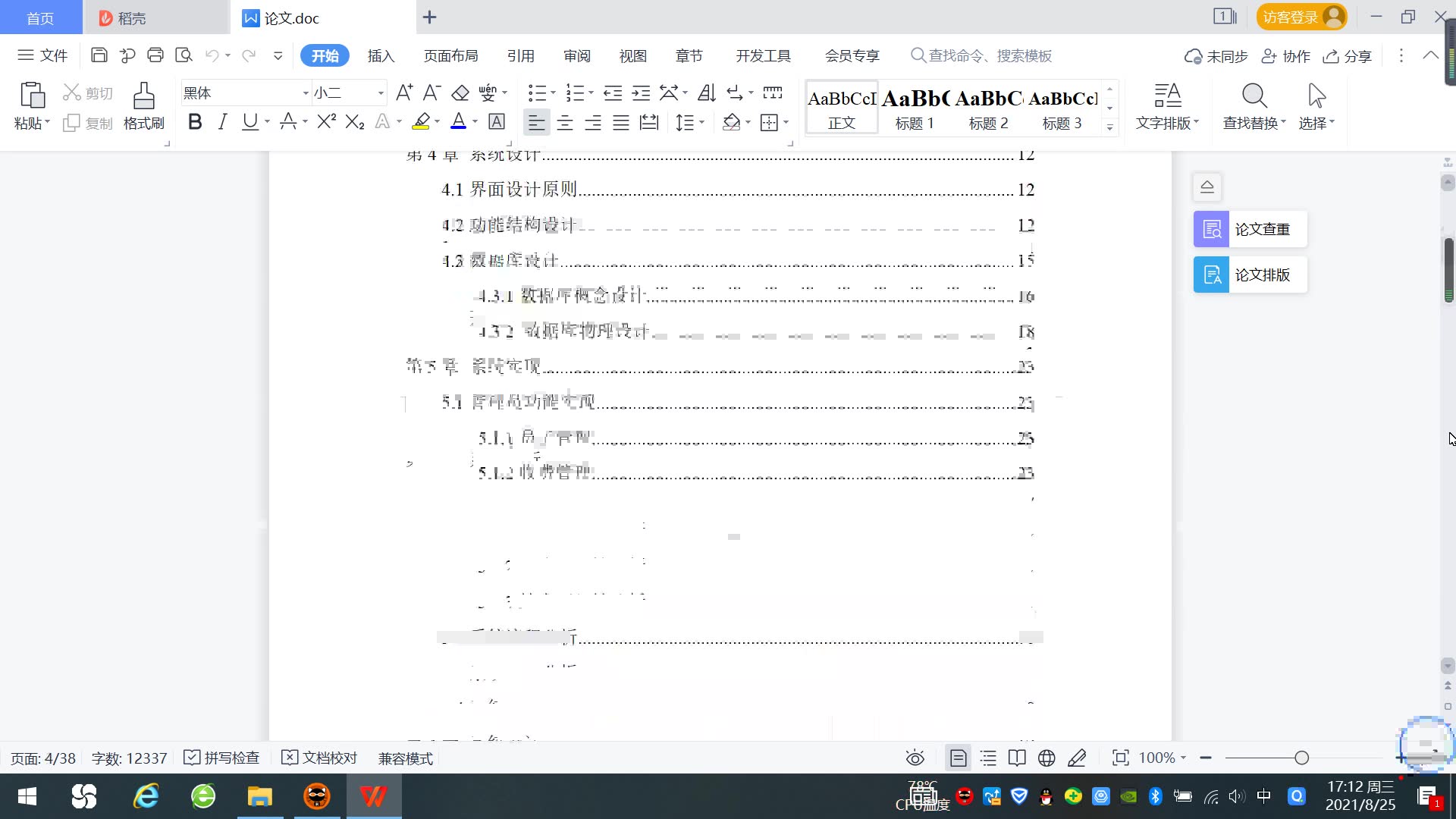Open the font size dropdown showing 小二
Screen dimensions: 1456x819
point(381,93)
